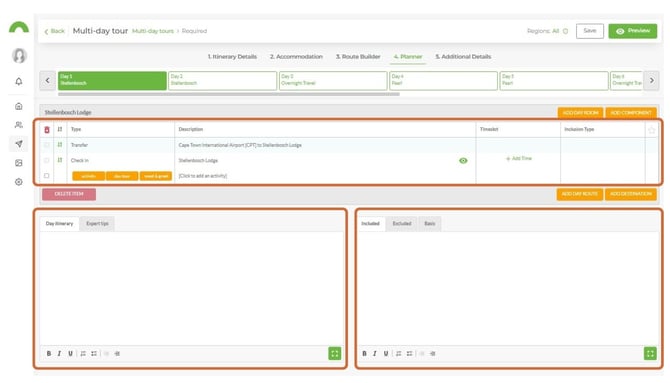Image resolution: width=670 pixels, height=383 pixels.
Task: Click the green Preview button
Action: click(x=633, y=31)
